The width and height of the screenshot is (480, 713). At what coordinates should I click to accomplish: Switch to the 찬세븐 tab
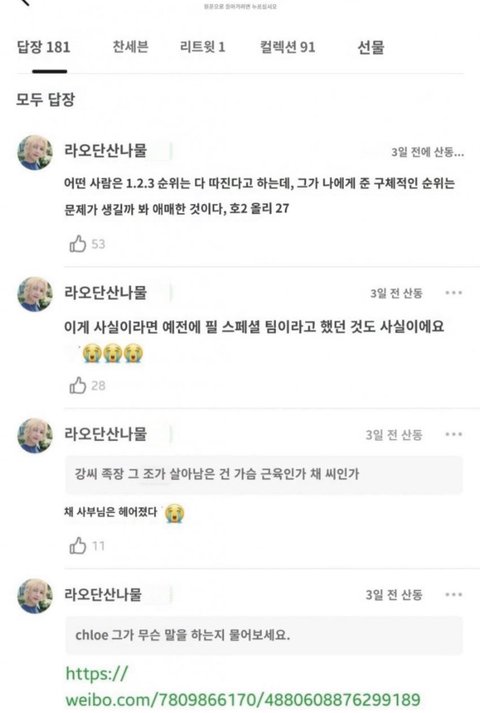(130, 46)
